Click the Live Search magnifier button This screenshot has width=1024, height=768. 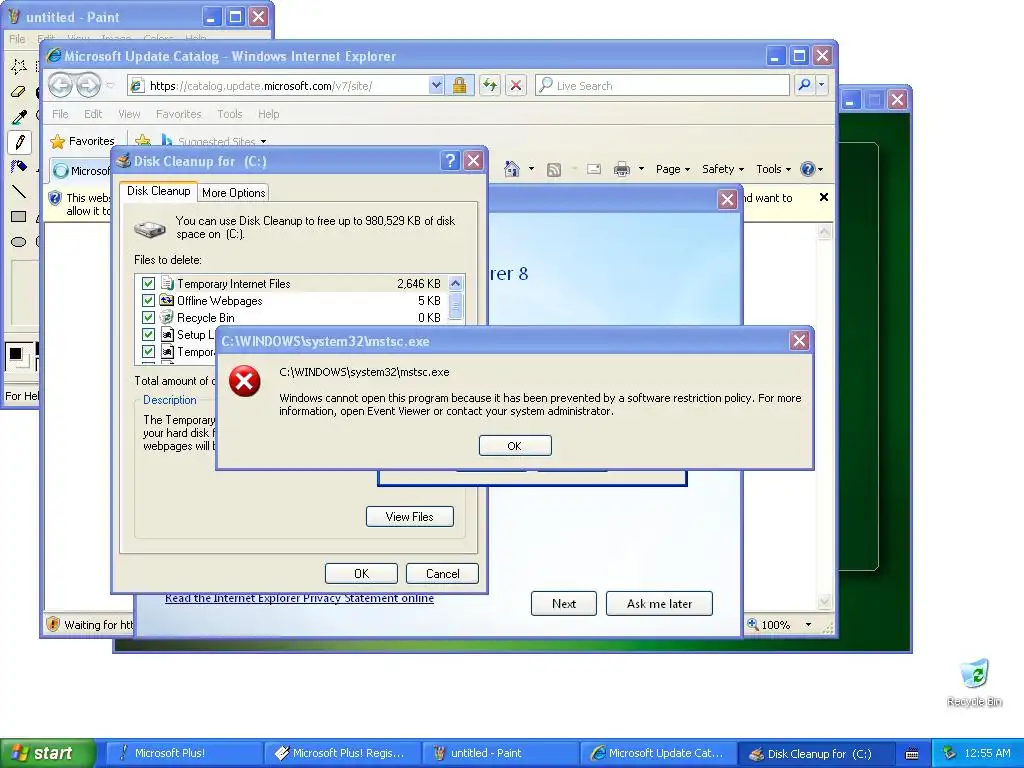(x=805, y=85)
